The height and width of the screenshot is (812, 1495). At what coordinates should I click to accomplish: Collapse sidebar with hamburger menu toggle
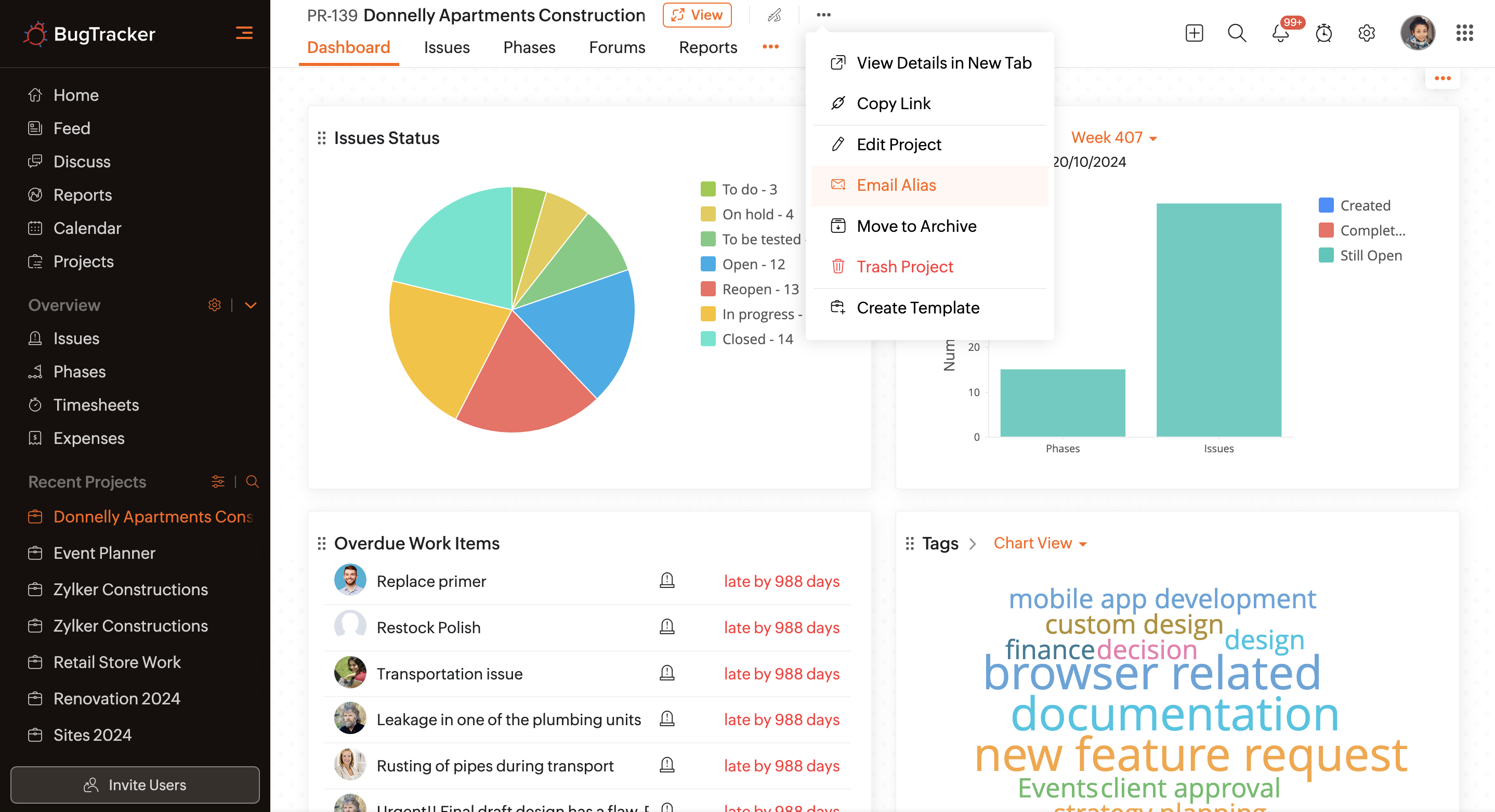pyautogui.click(x=244, y=33)
